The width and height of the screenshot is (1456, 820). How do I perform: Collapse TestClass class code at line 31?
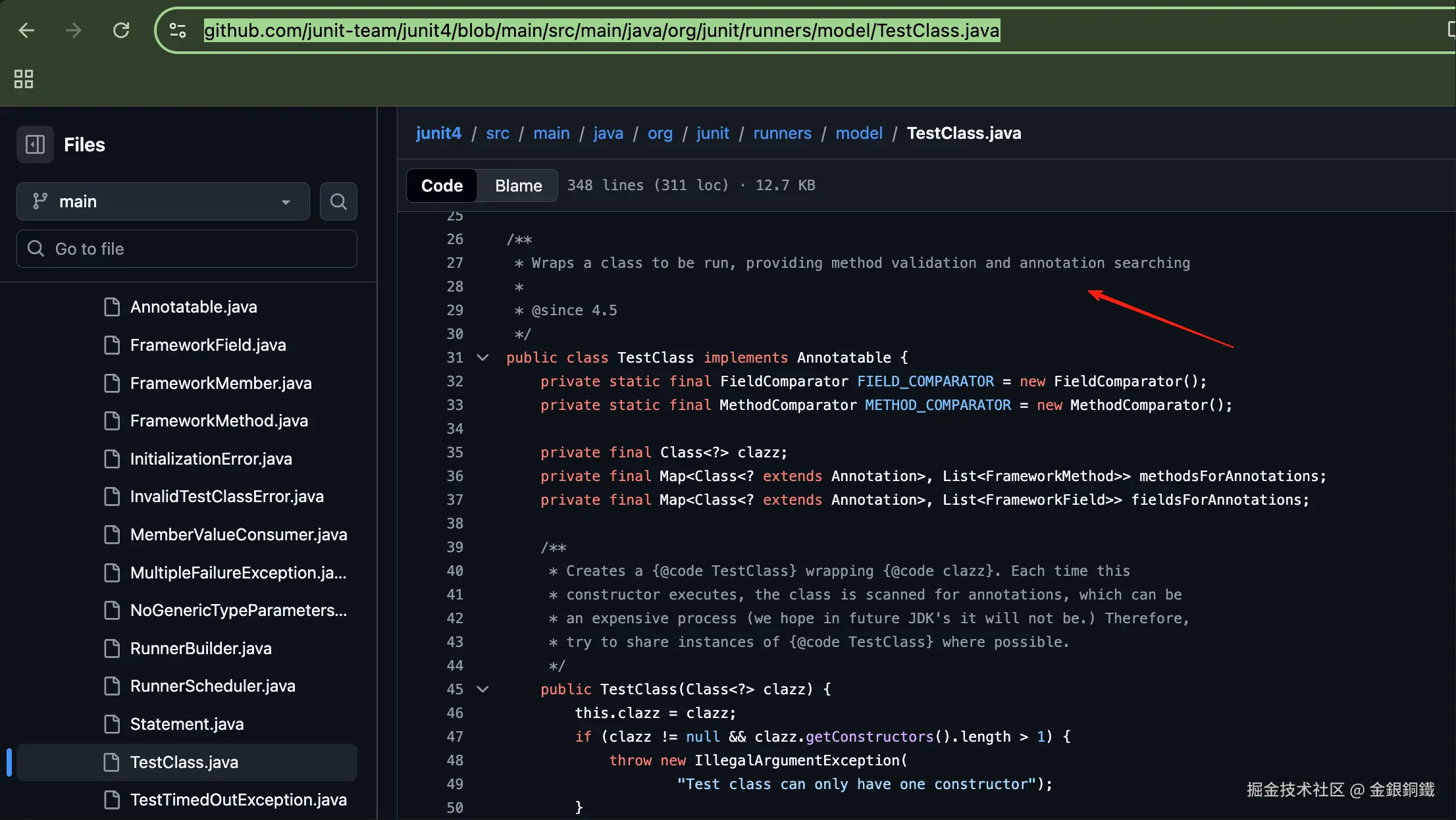(x=482, y=357)
